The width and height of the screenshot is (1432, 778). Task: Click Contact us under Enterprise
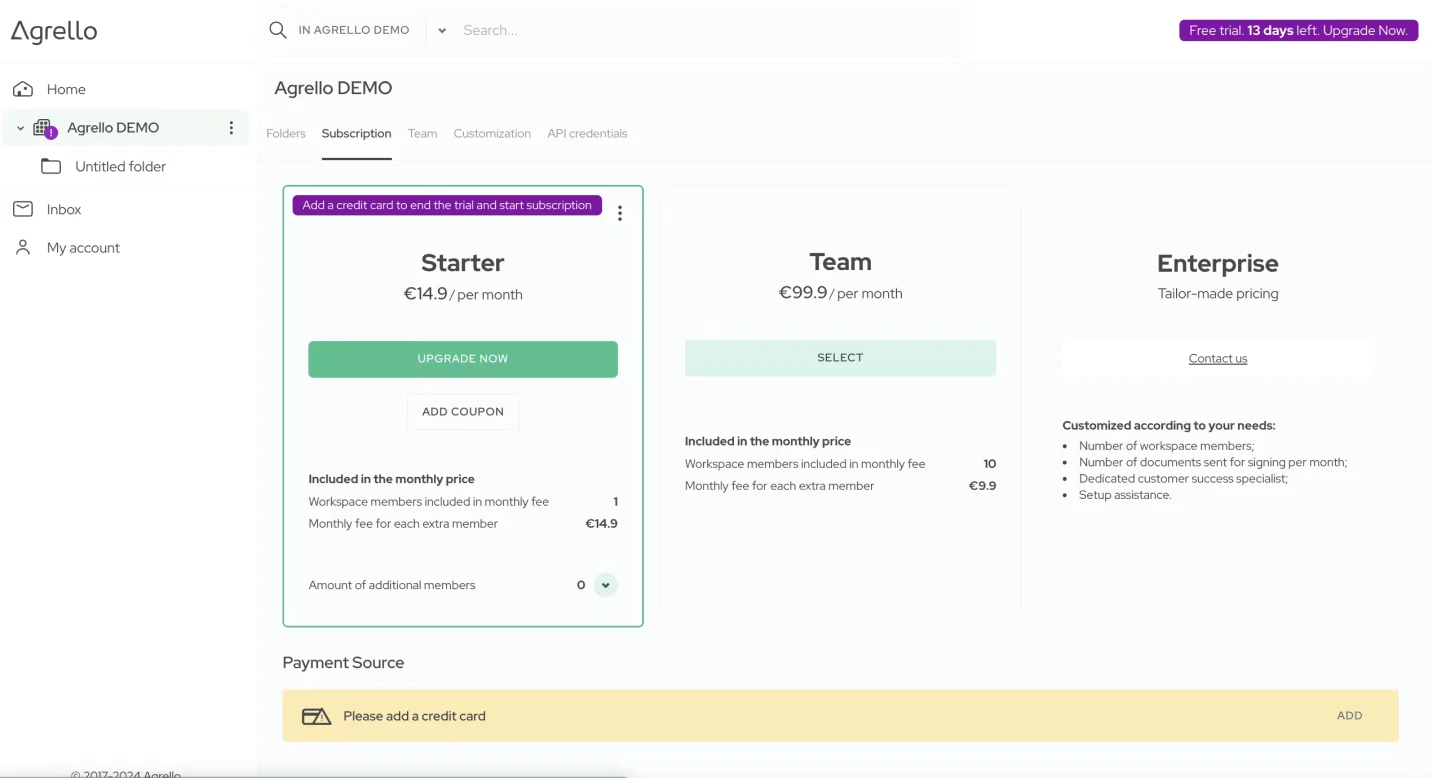(1217, 358)
